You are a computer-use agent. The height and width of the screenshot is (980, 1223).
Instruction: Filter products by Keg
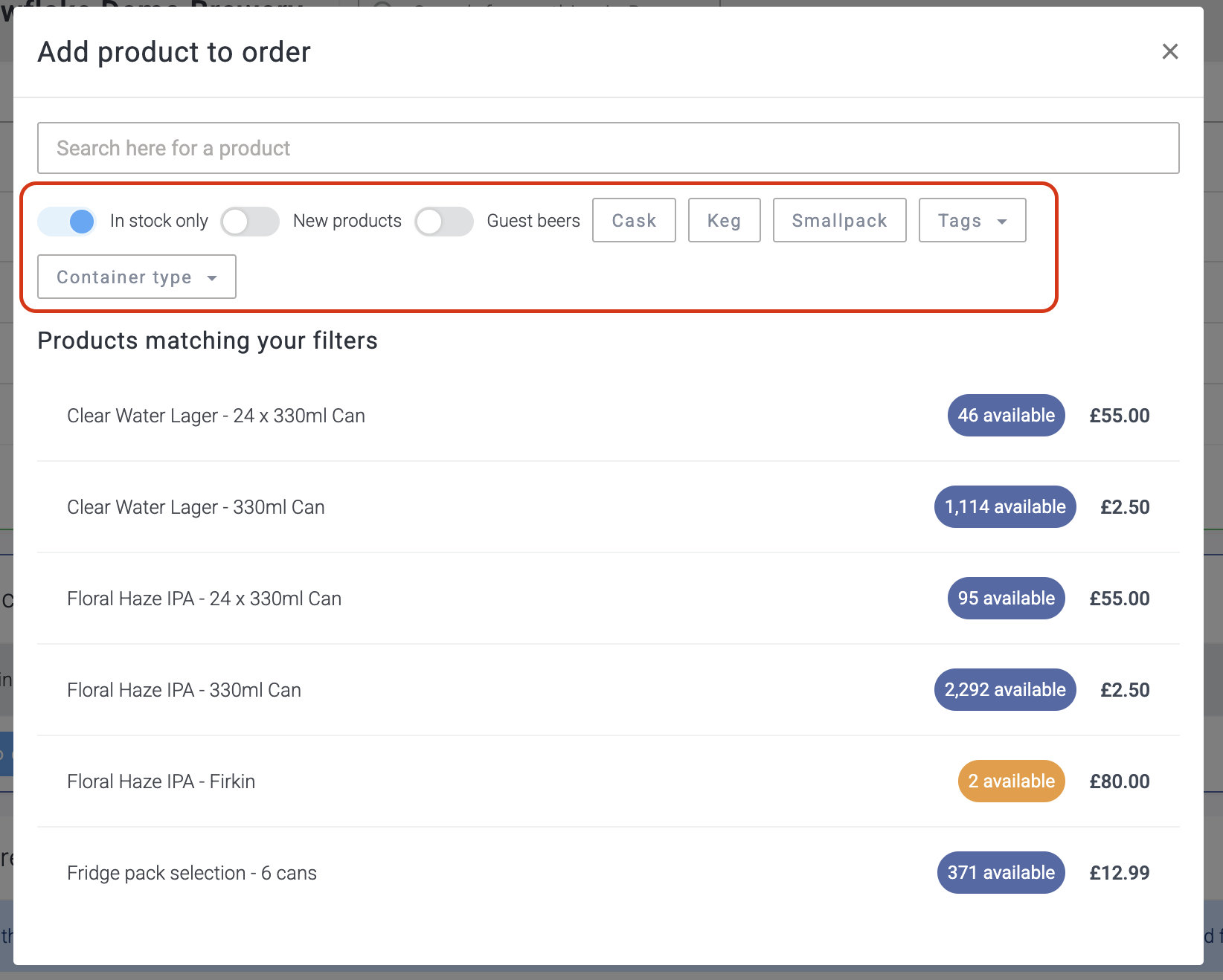coord(724,220)
